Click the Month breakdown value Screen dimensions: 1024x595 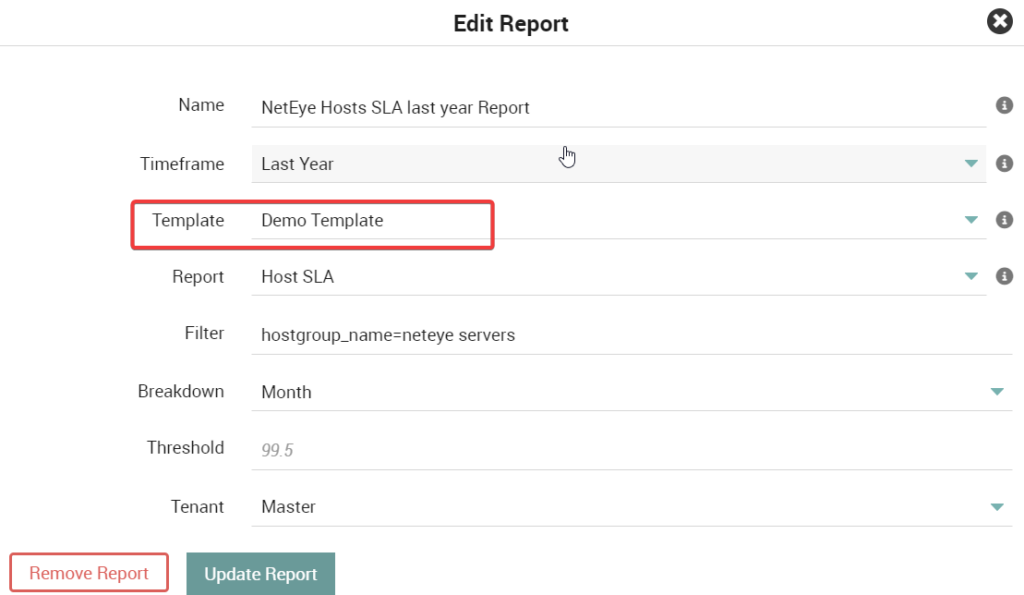point(286,392)
